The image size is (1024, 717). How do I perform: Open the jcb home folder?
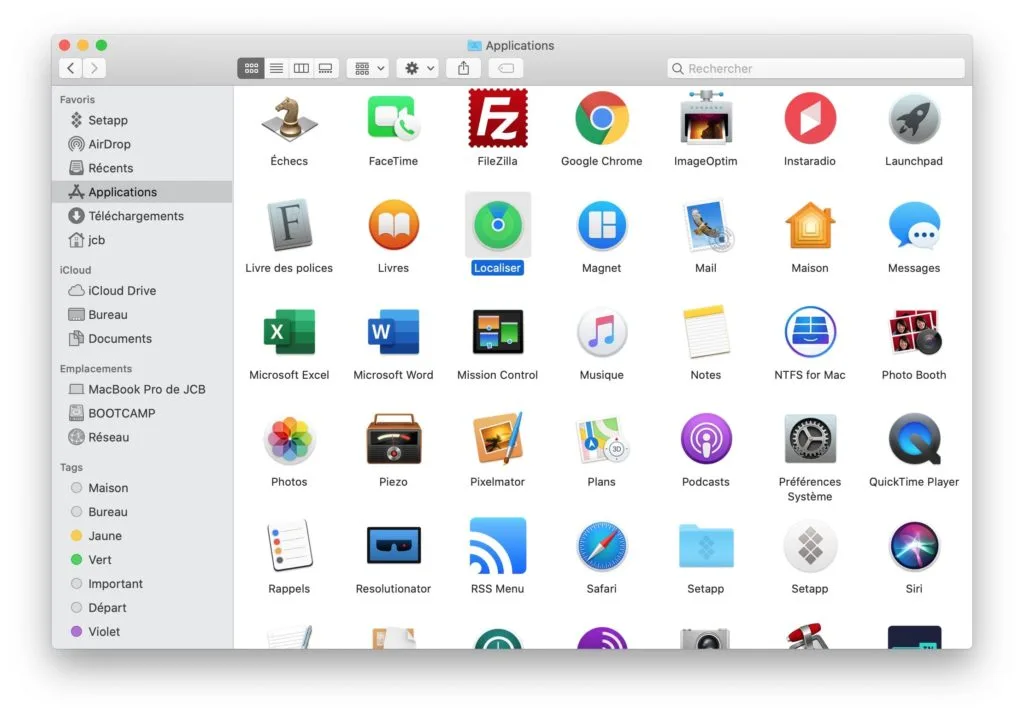[x=142, y=240]
